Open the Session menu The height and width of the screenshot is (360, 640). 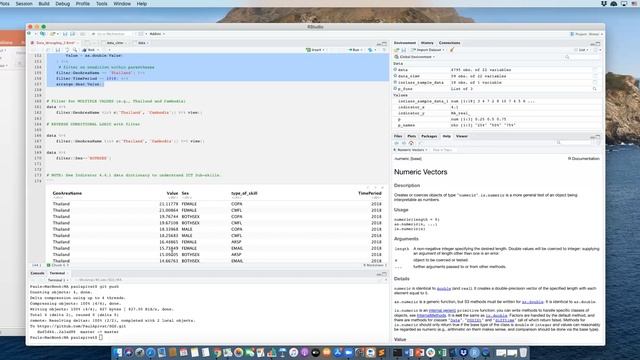click(24, 4)
